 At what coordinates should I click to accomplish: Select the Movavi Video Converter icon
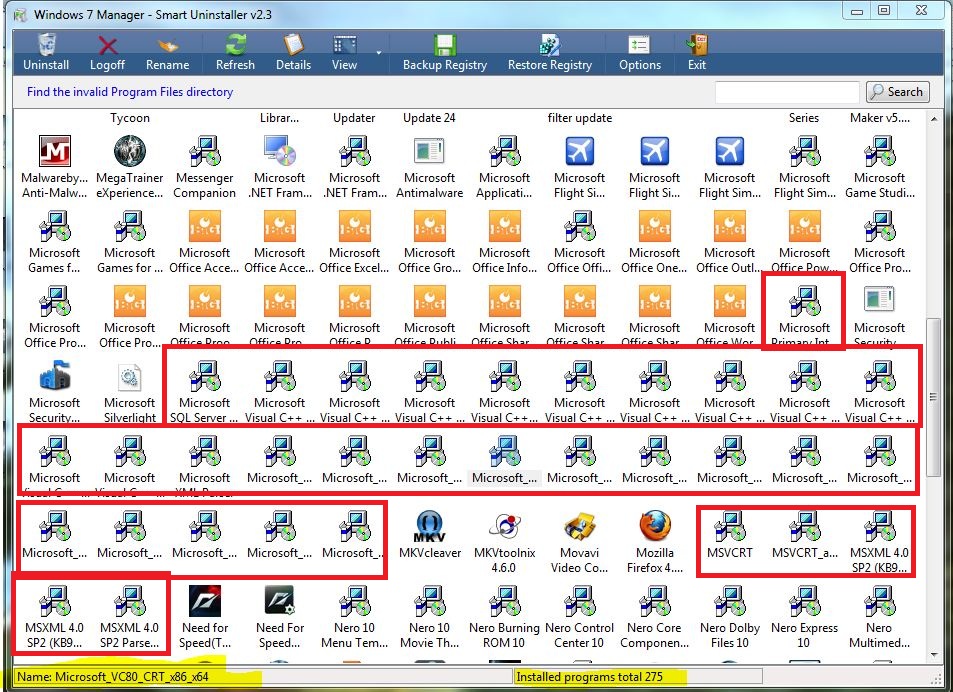tap(579, 526)
